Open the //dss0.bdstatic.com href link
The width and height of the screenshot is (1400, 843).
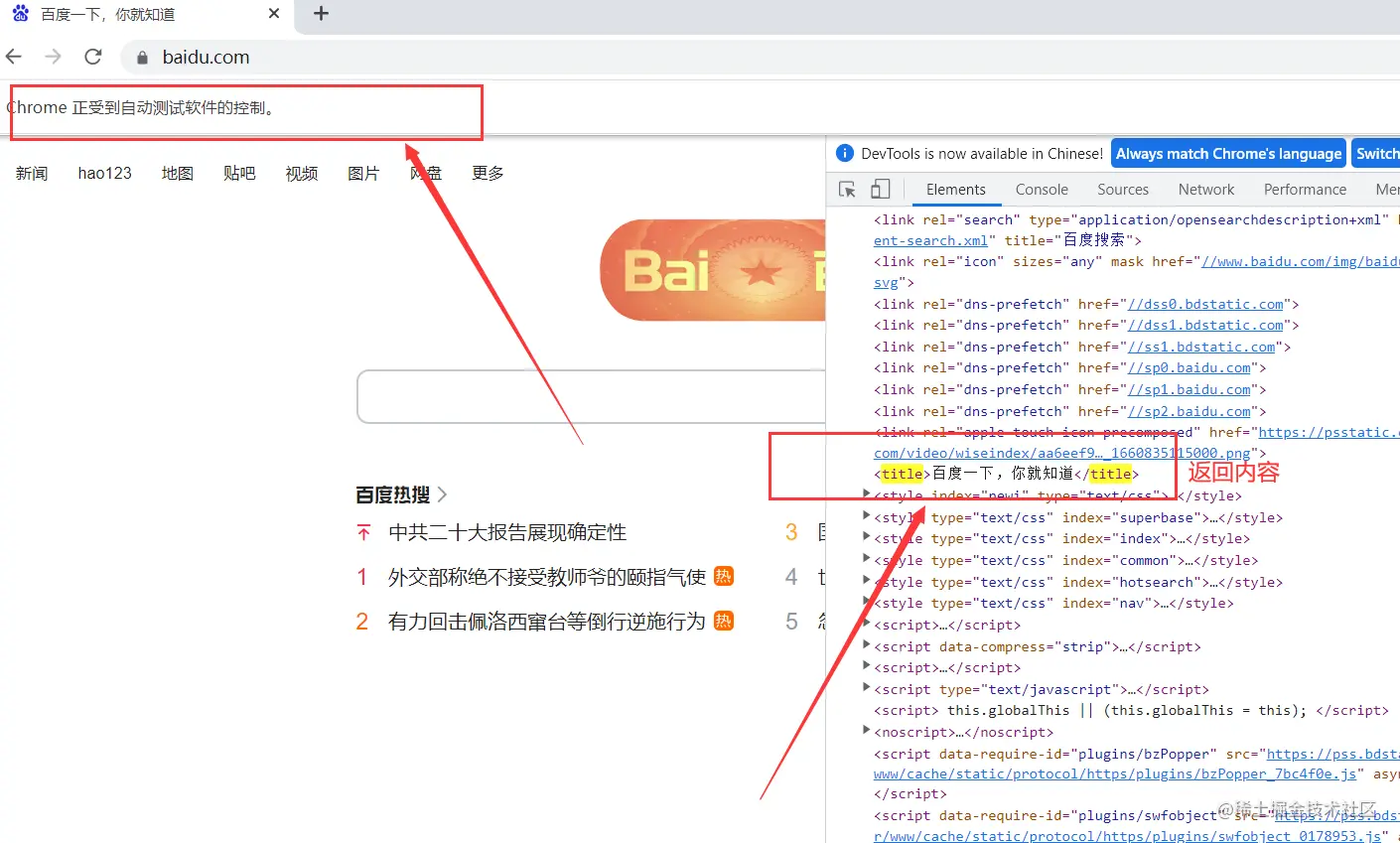[1205, 304]
